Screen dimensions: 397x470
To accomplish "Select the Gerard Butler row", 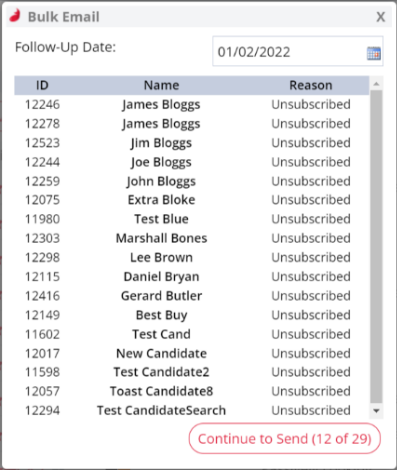I will 192,296.
